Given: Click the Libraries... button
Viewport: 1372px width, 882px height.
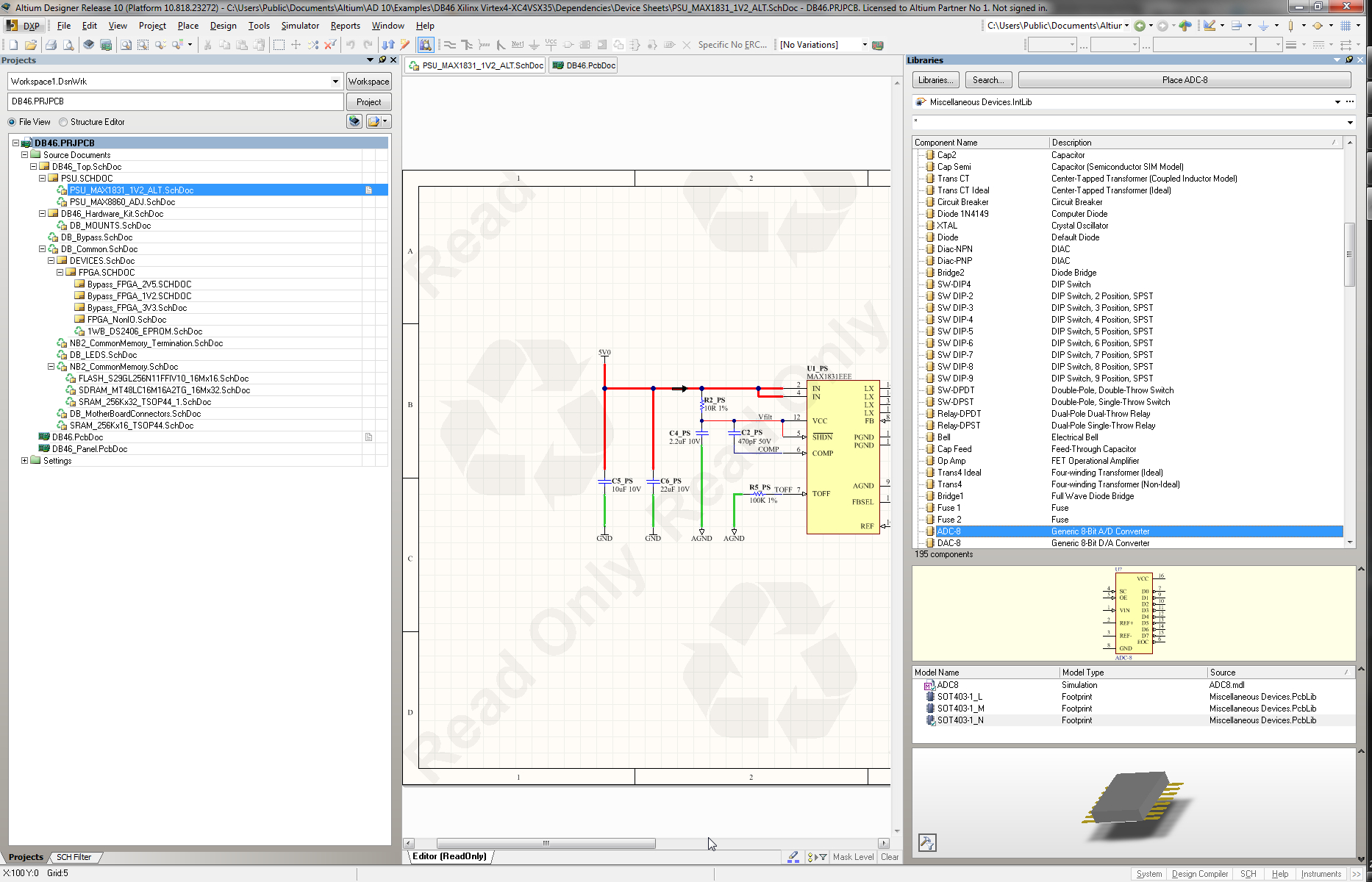Looking at the screenshot, I should (x=936, y=80).
